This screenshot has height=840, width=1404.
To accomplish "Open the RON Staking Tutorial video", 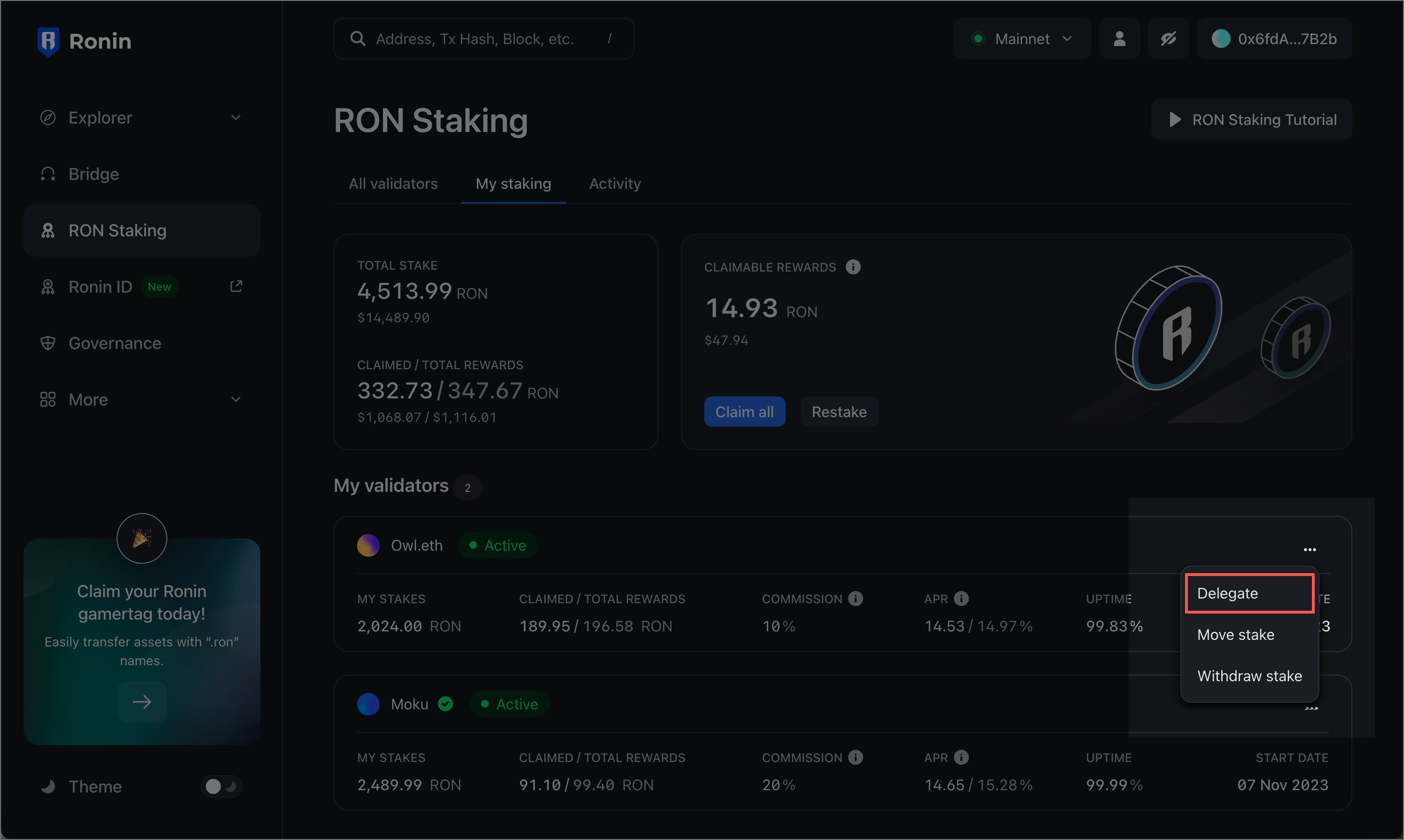I will (1251, 120).
